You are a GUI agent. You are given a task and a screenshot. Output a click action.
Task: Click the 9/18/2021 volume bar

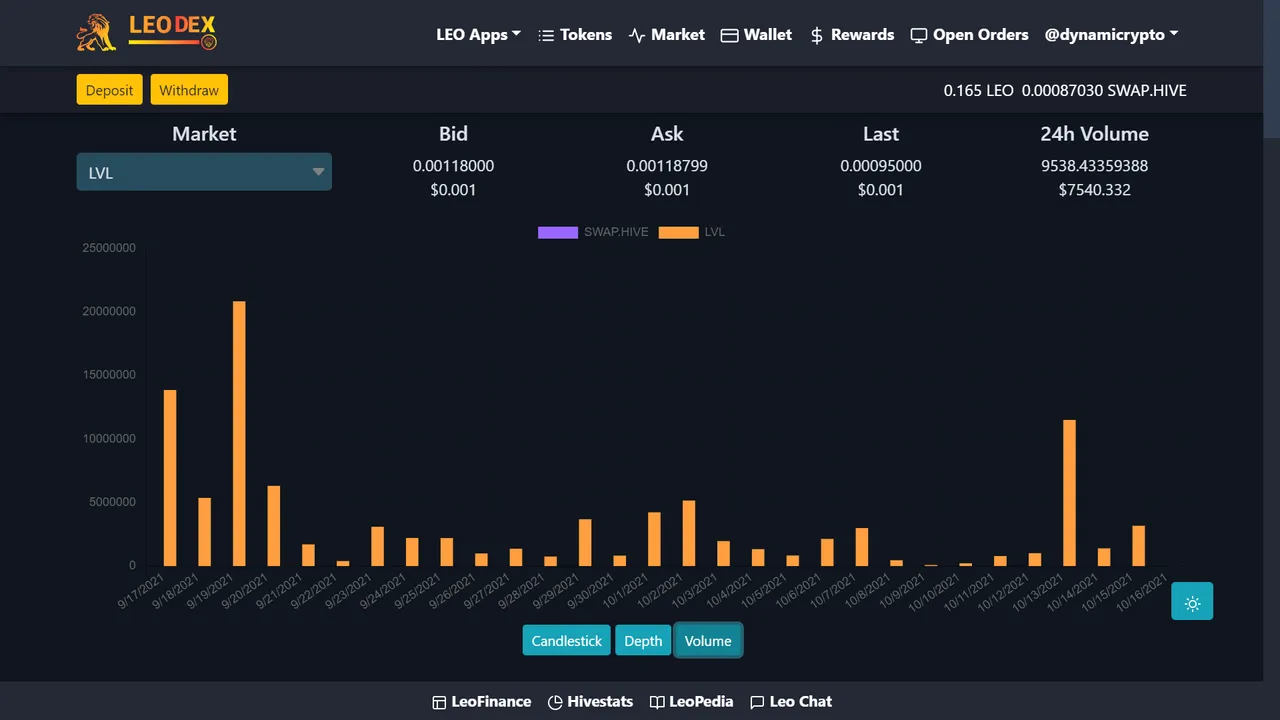(205, 532)
